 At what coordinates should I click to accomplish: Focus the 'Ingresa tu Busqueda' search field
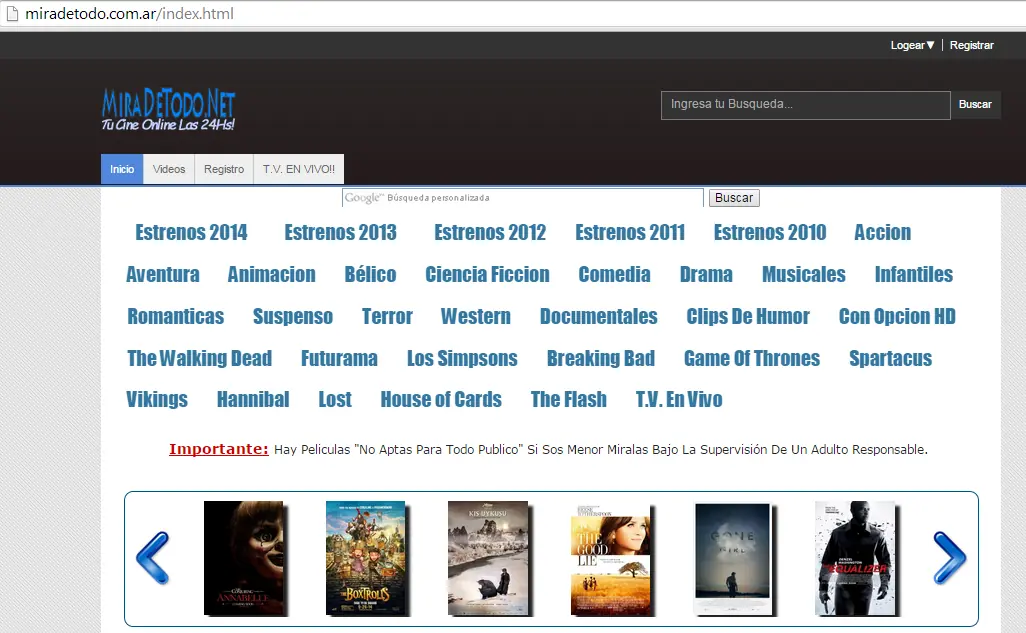[x=805, y=105]
